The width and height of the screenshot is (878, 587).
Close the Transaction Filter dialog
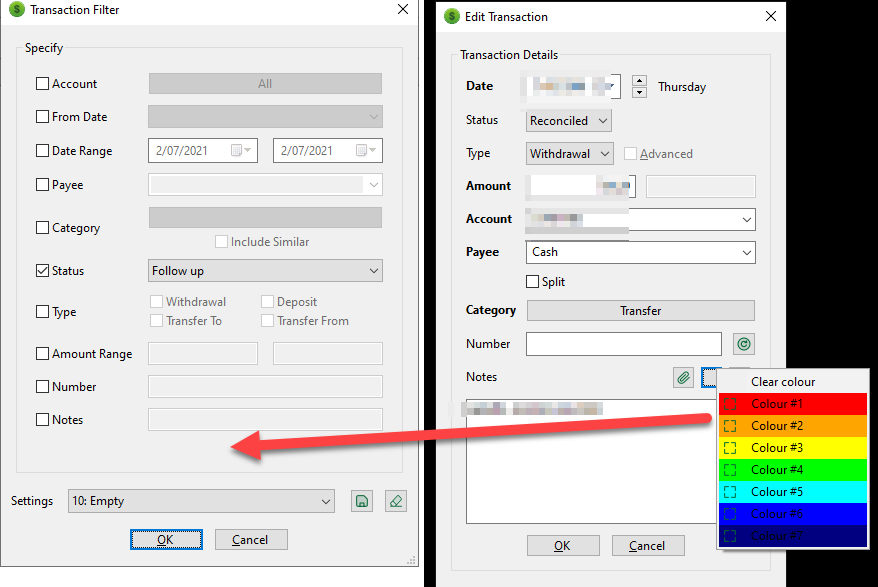403,9
